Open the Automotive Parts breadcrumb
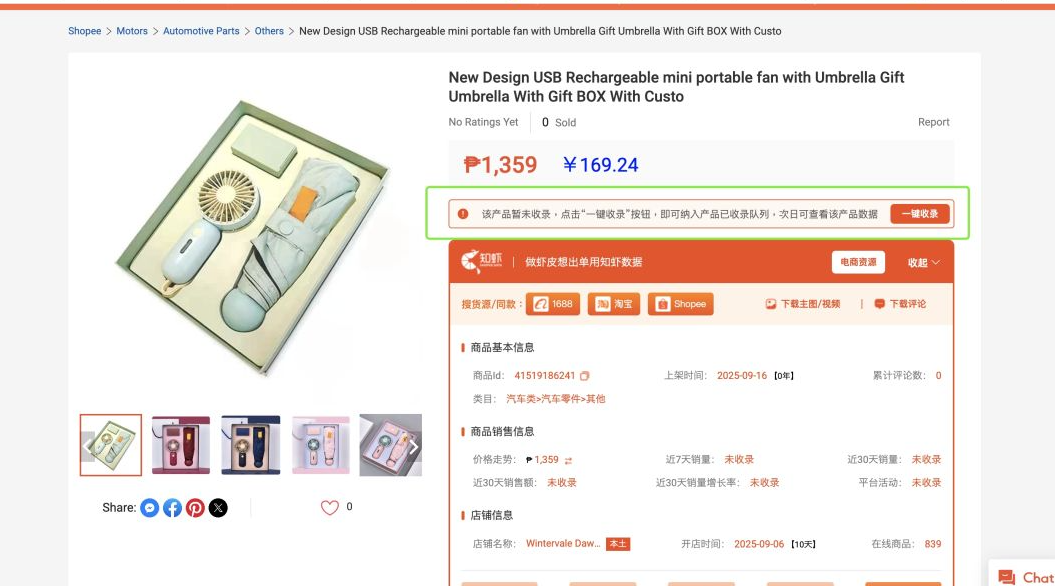Screen dimensions: 1055x586 (x=201, y=31)
